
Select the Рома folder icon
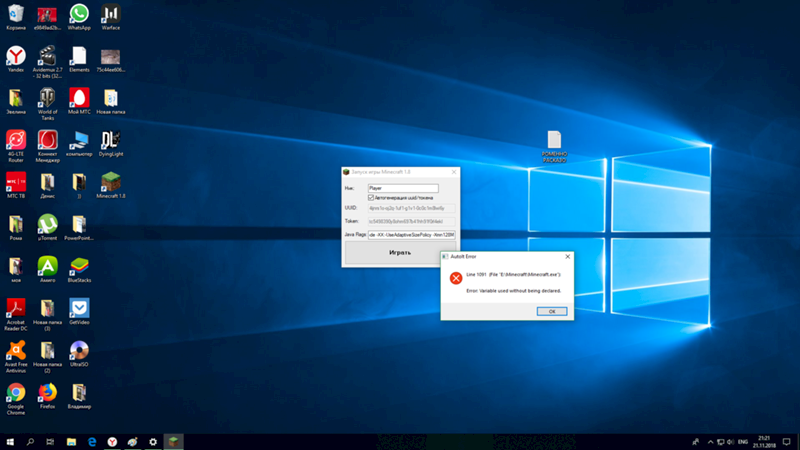point(16,228)
